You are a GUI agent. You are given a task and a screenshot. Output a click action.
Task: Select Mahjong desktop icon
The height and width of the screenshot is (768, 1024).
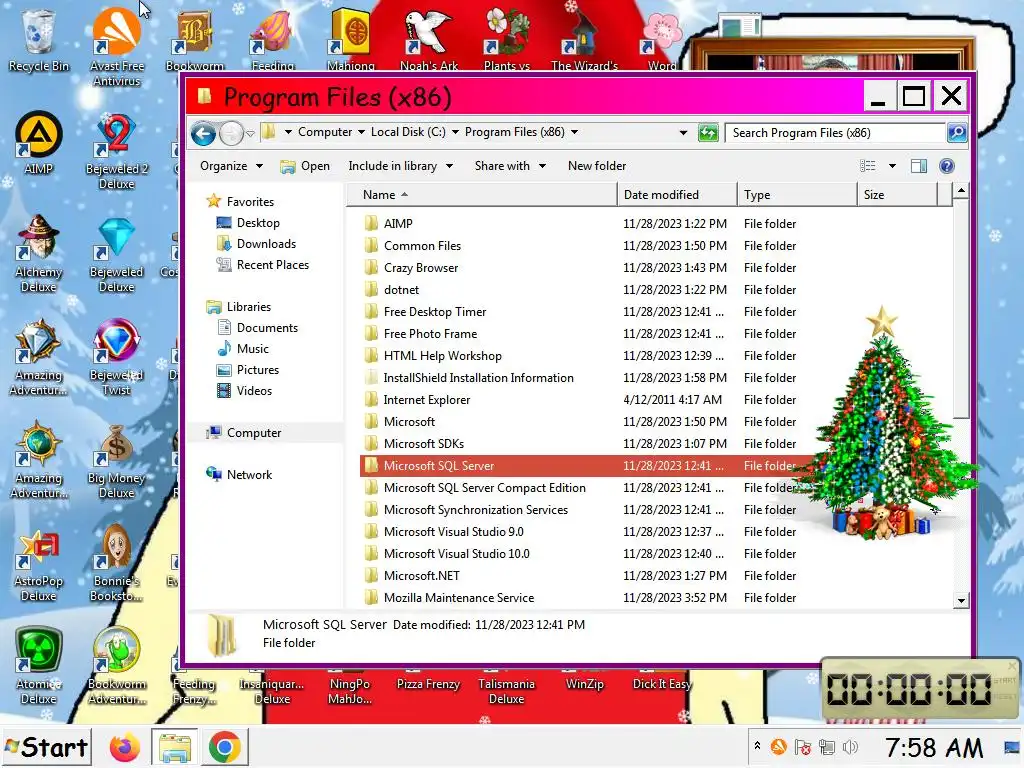click(x=351, y=39)
